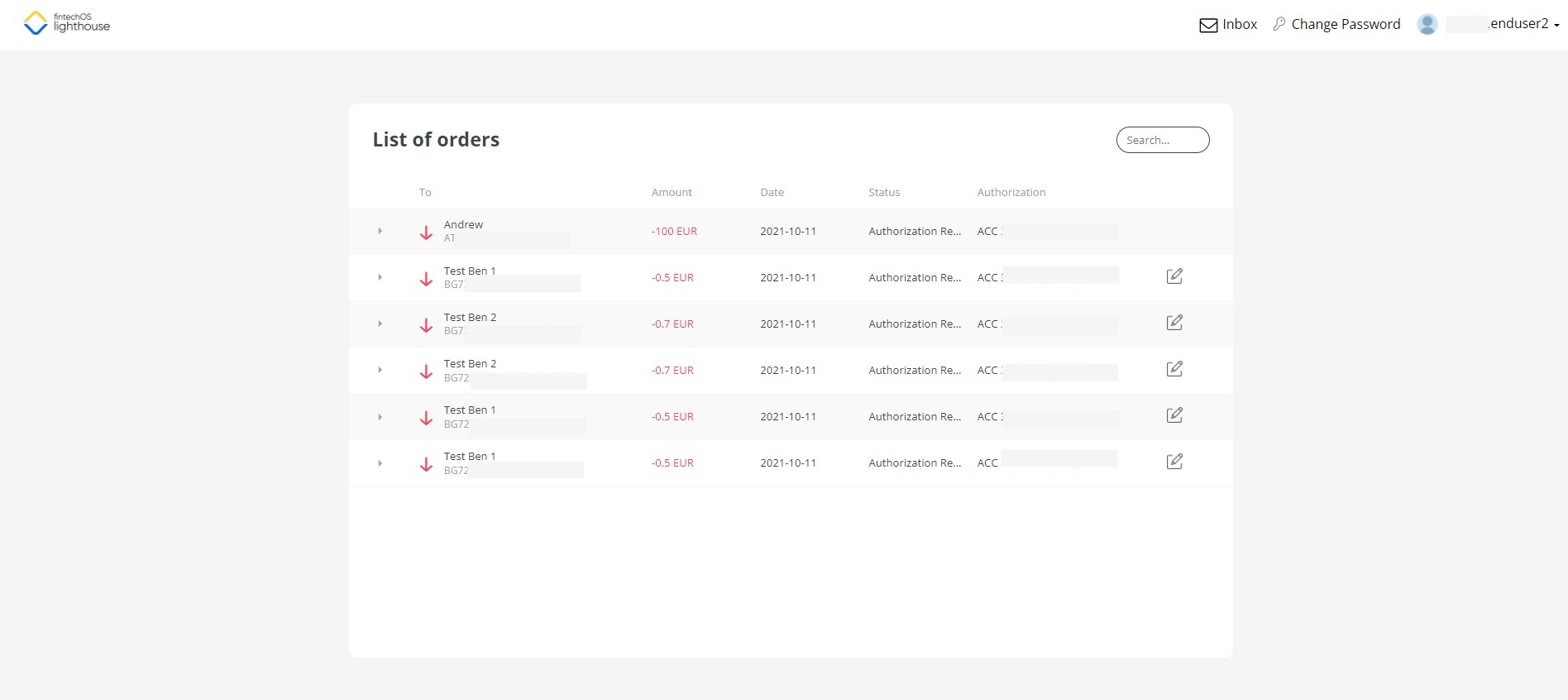Click the edit icon for the first Test Ben 1 order

point(1174,276)
